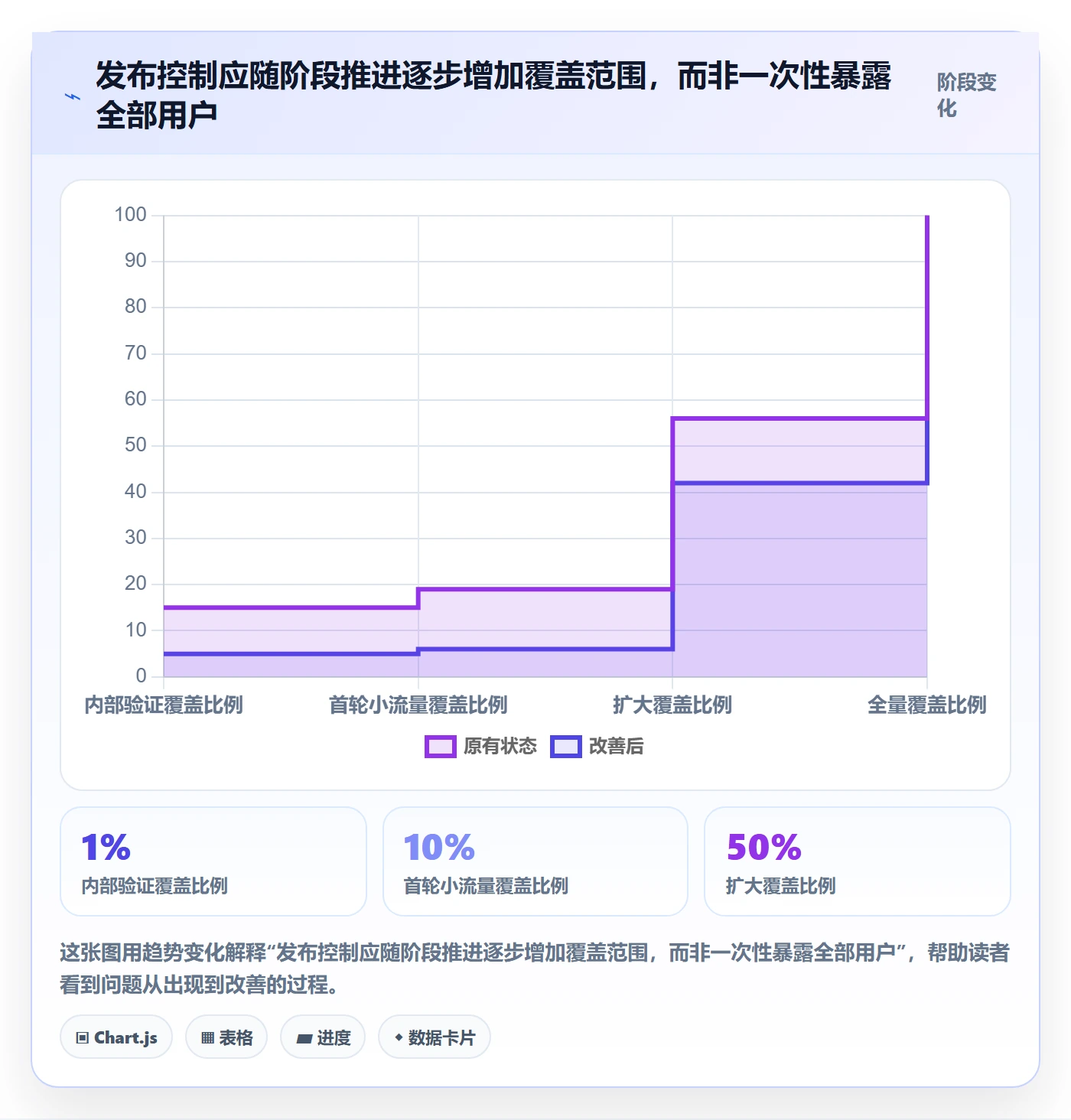Viewport: 1071px width, 1120px height.
Task: Click the y-axis value 100
Action: click(x=130, y=215)
